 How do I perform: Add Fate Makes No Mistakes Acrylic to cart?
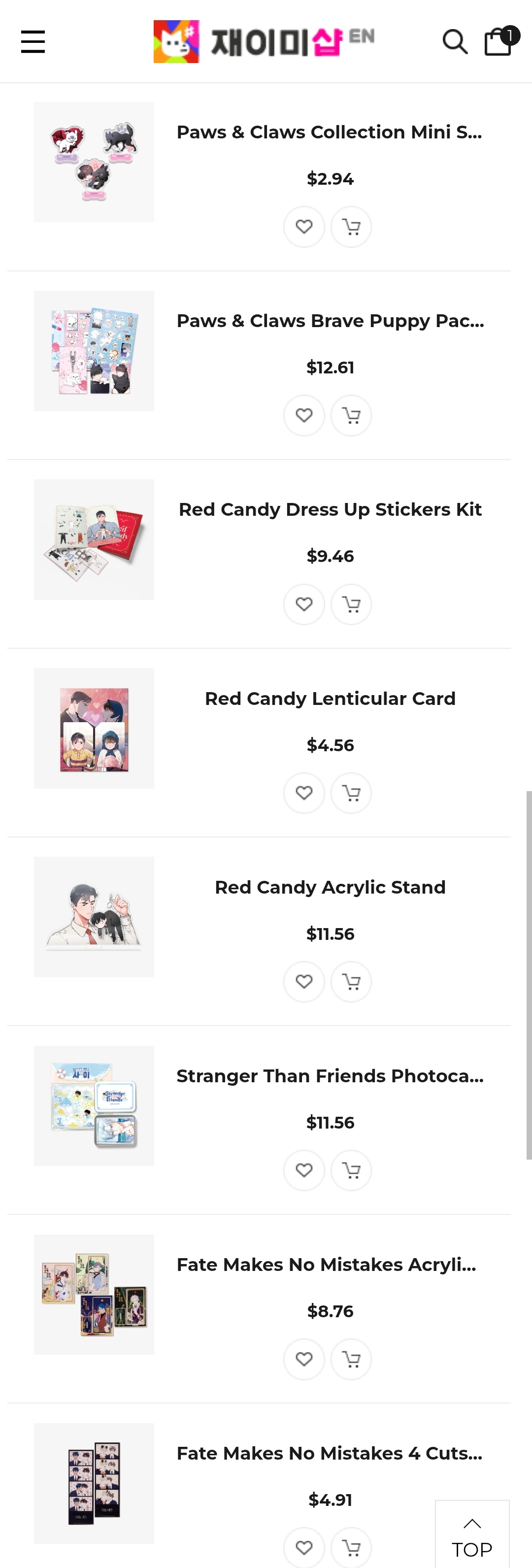tap(351, 1359)
